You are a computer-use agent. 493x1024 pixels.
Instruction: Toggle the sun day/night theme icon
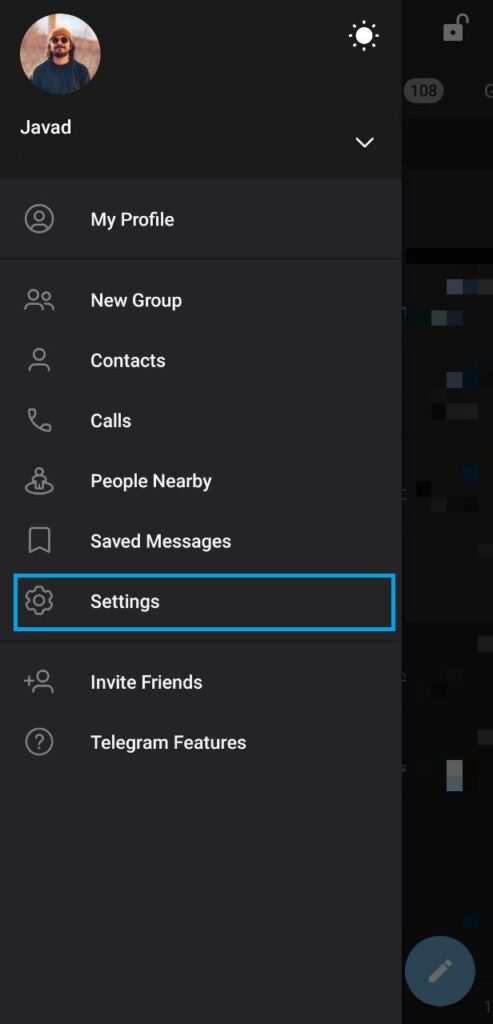pos(364,35)
